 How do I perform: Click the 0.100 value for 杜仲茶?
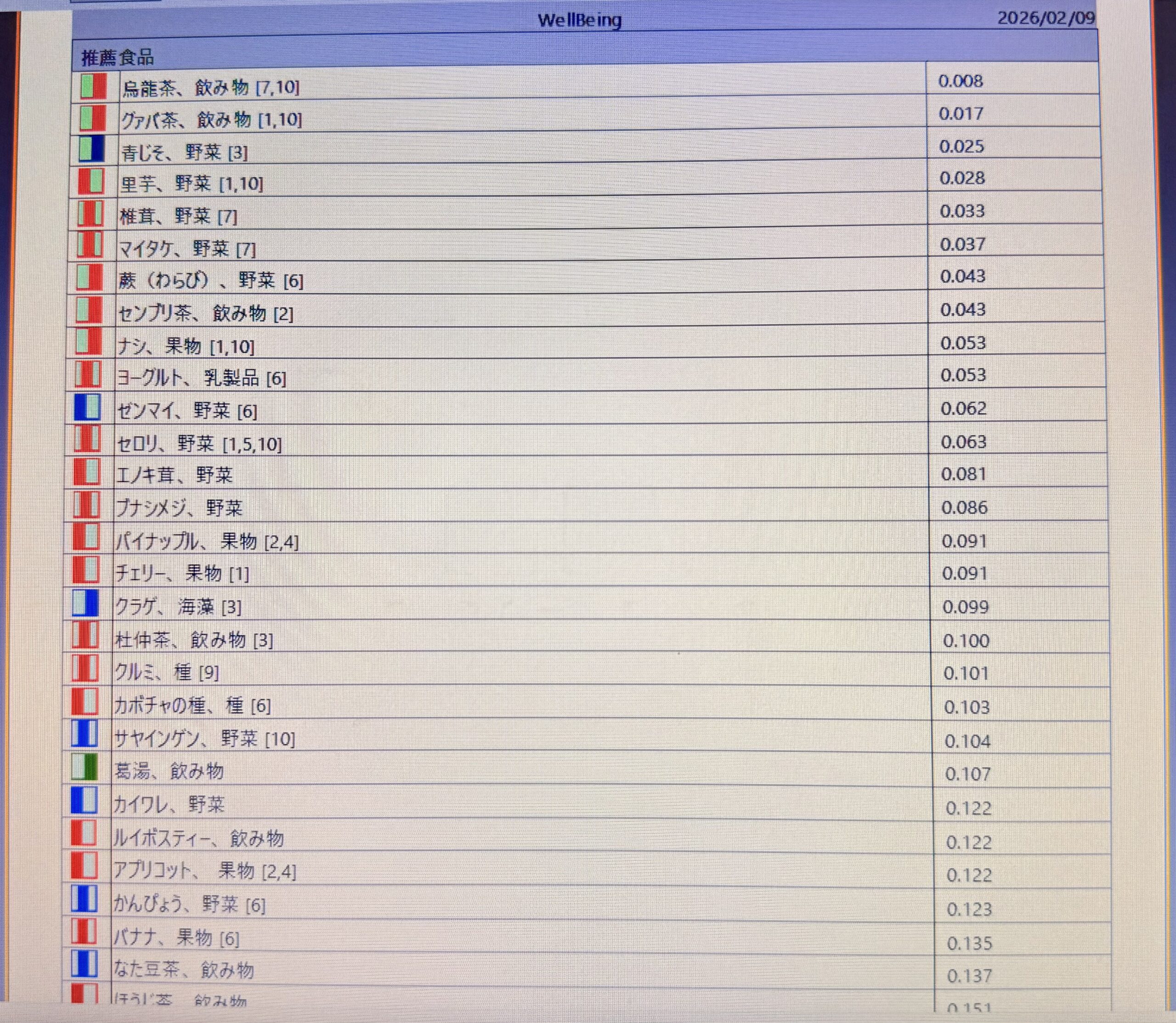(x=966, y=640)
